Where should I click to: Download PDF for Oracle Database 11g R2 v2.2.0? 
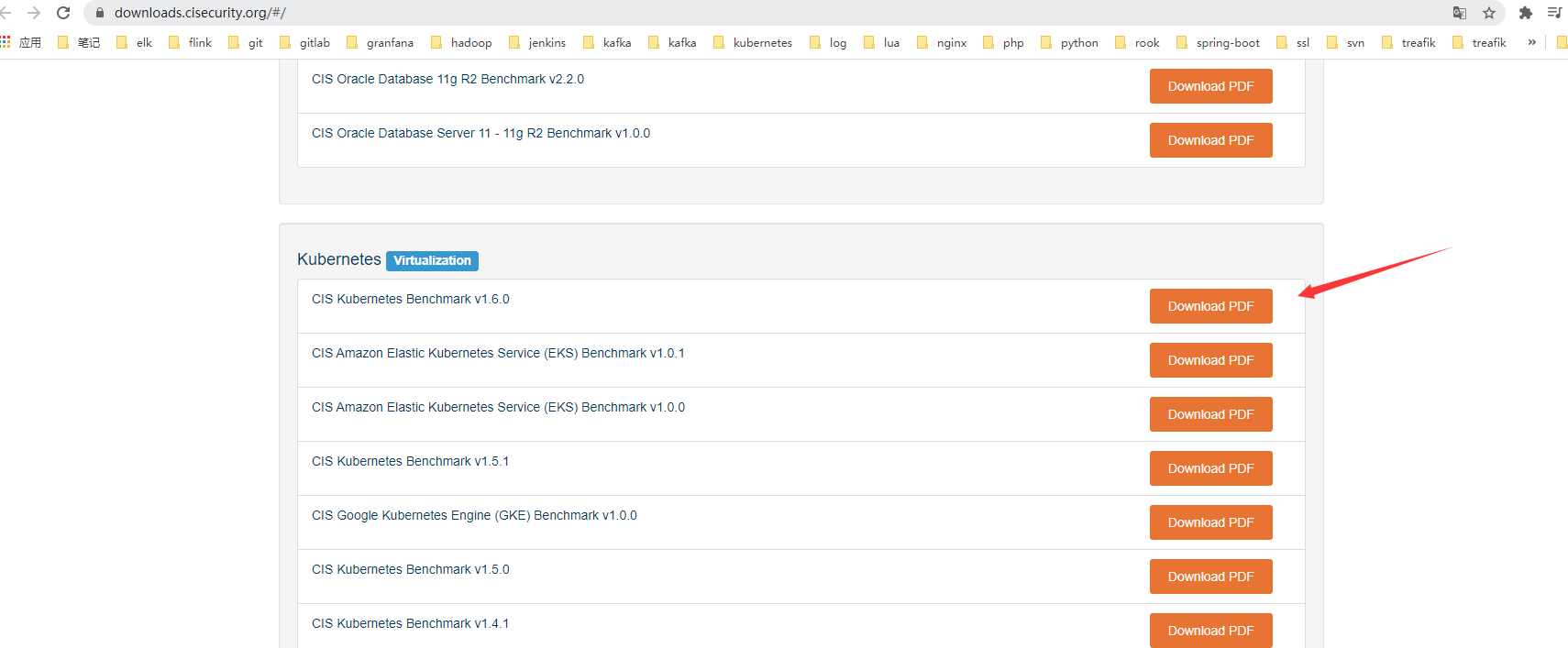point(1210,86)
